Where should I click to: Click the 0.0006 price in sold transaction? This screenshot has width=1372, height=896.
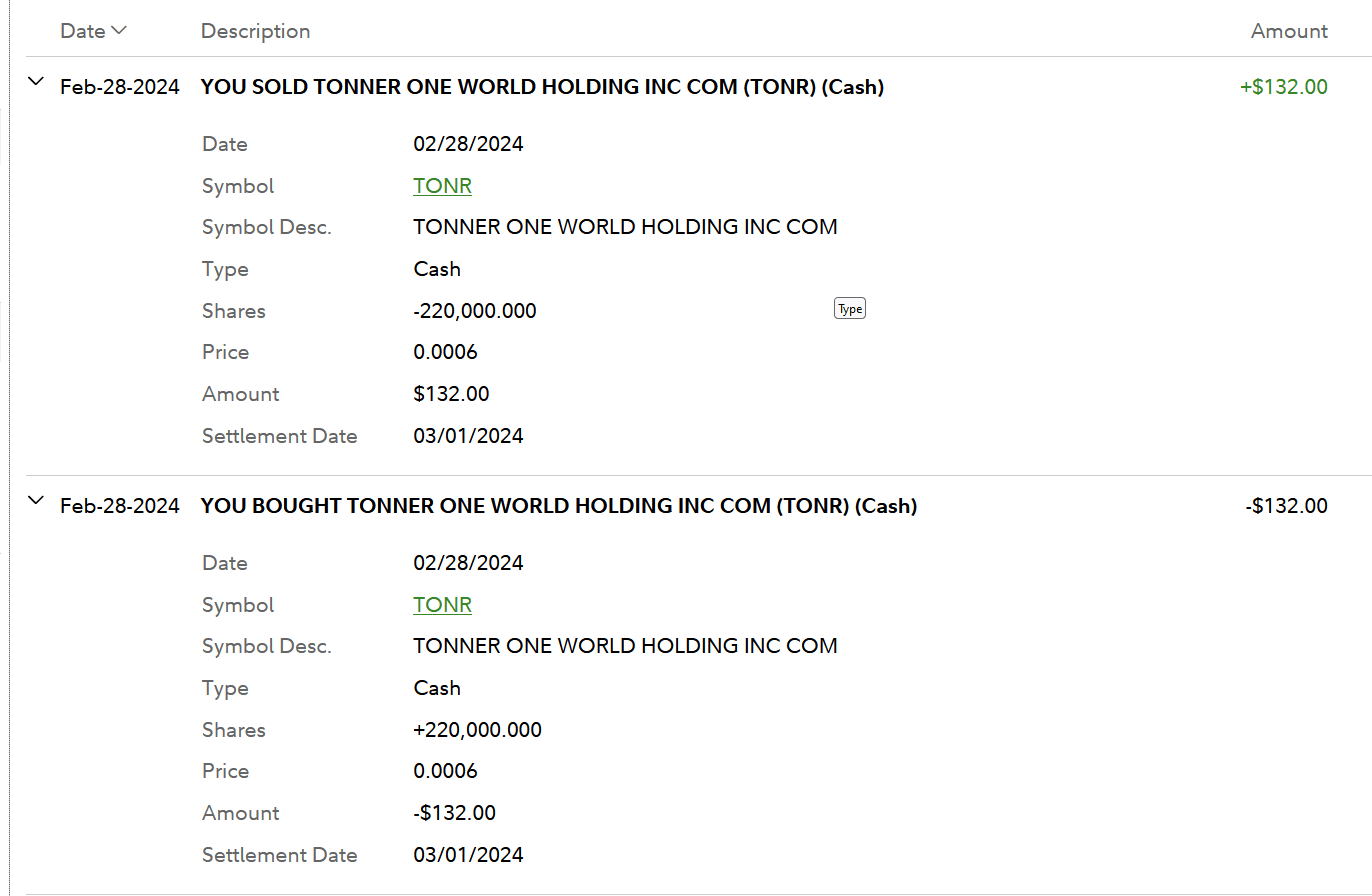(445, 352)
